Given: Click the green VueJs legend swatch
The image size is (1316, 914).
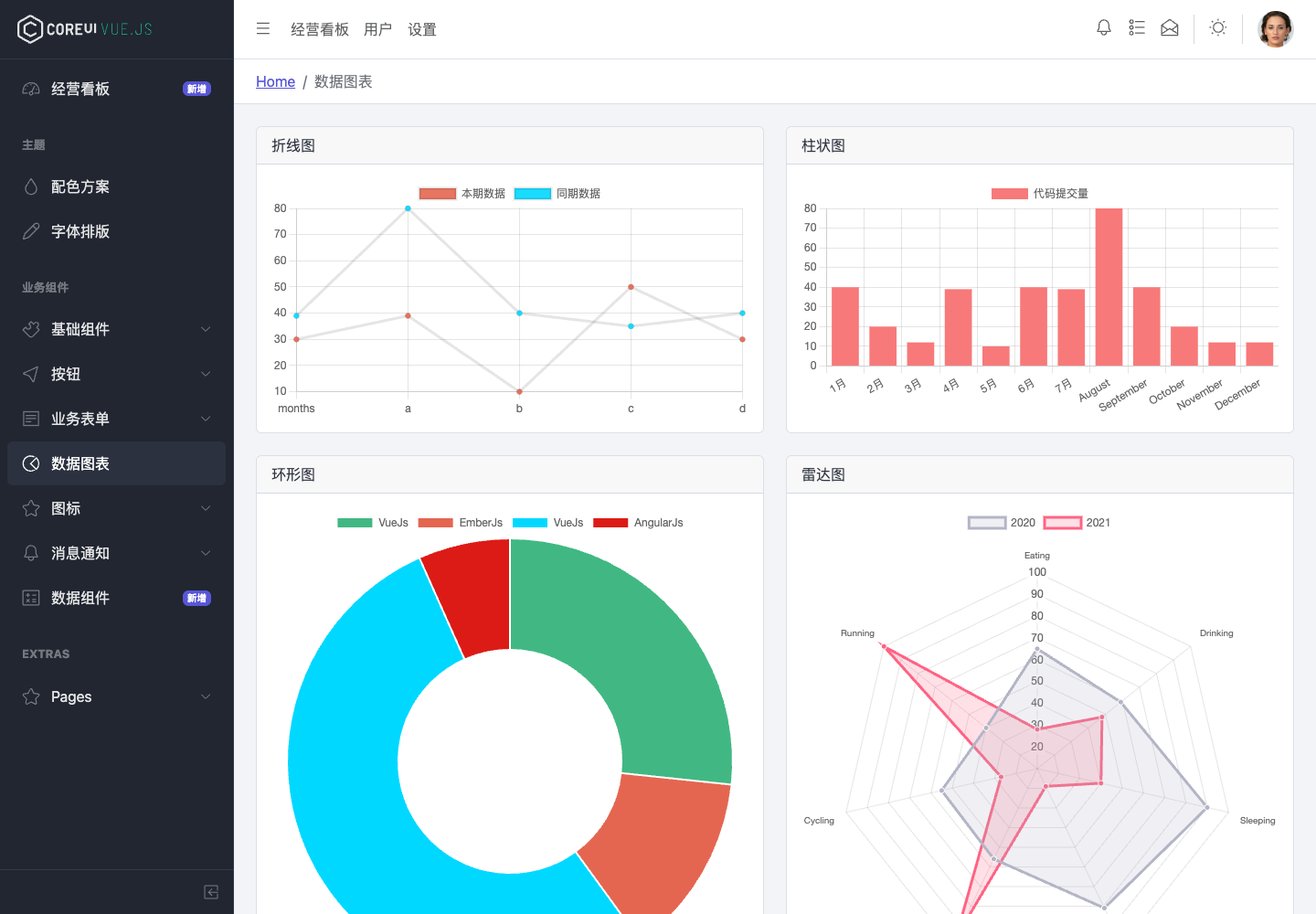Looking at the screenshot, I should click(x=355, y=523).
